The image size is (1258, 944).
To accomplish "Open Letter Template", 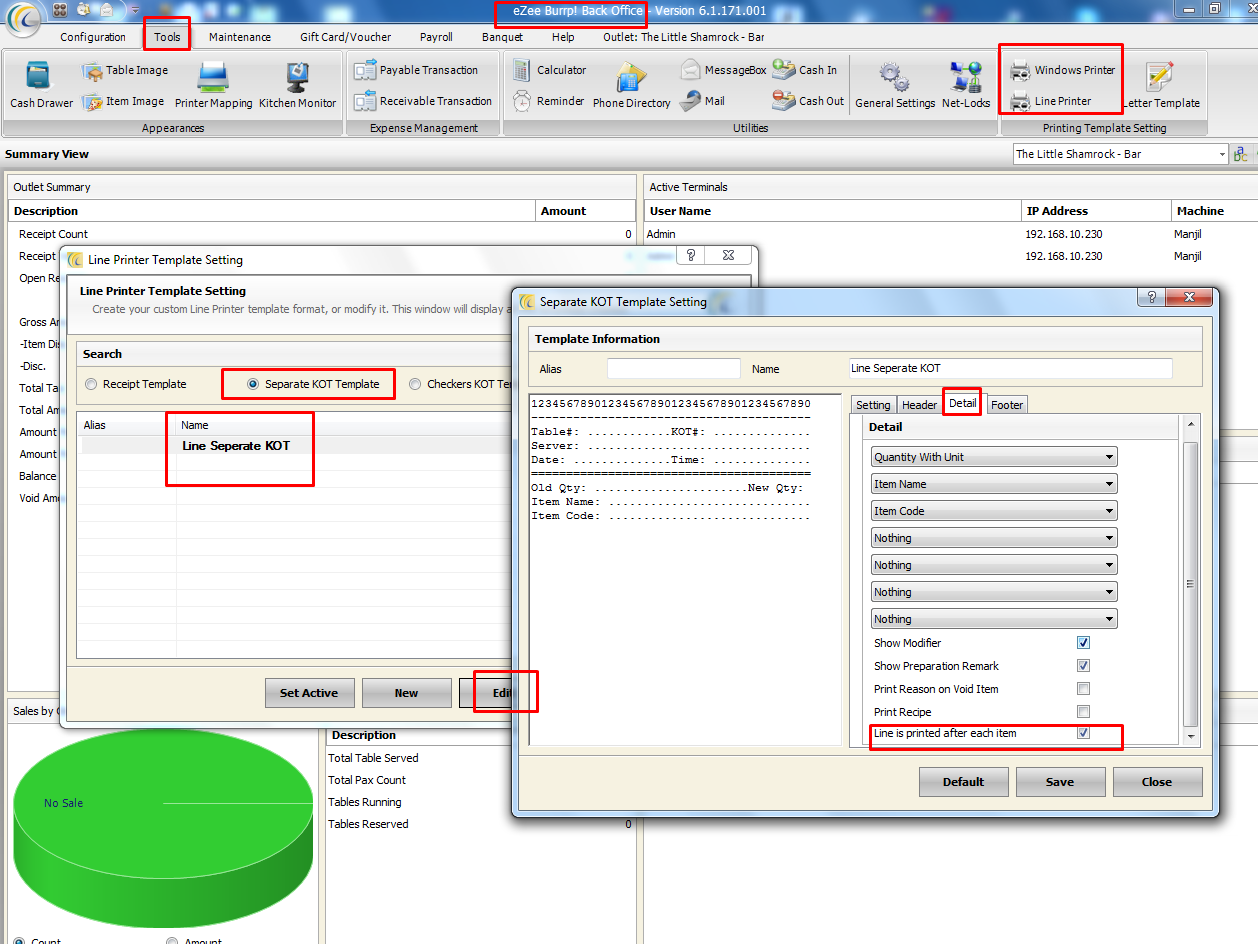I will click(x=1161, y=86).
